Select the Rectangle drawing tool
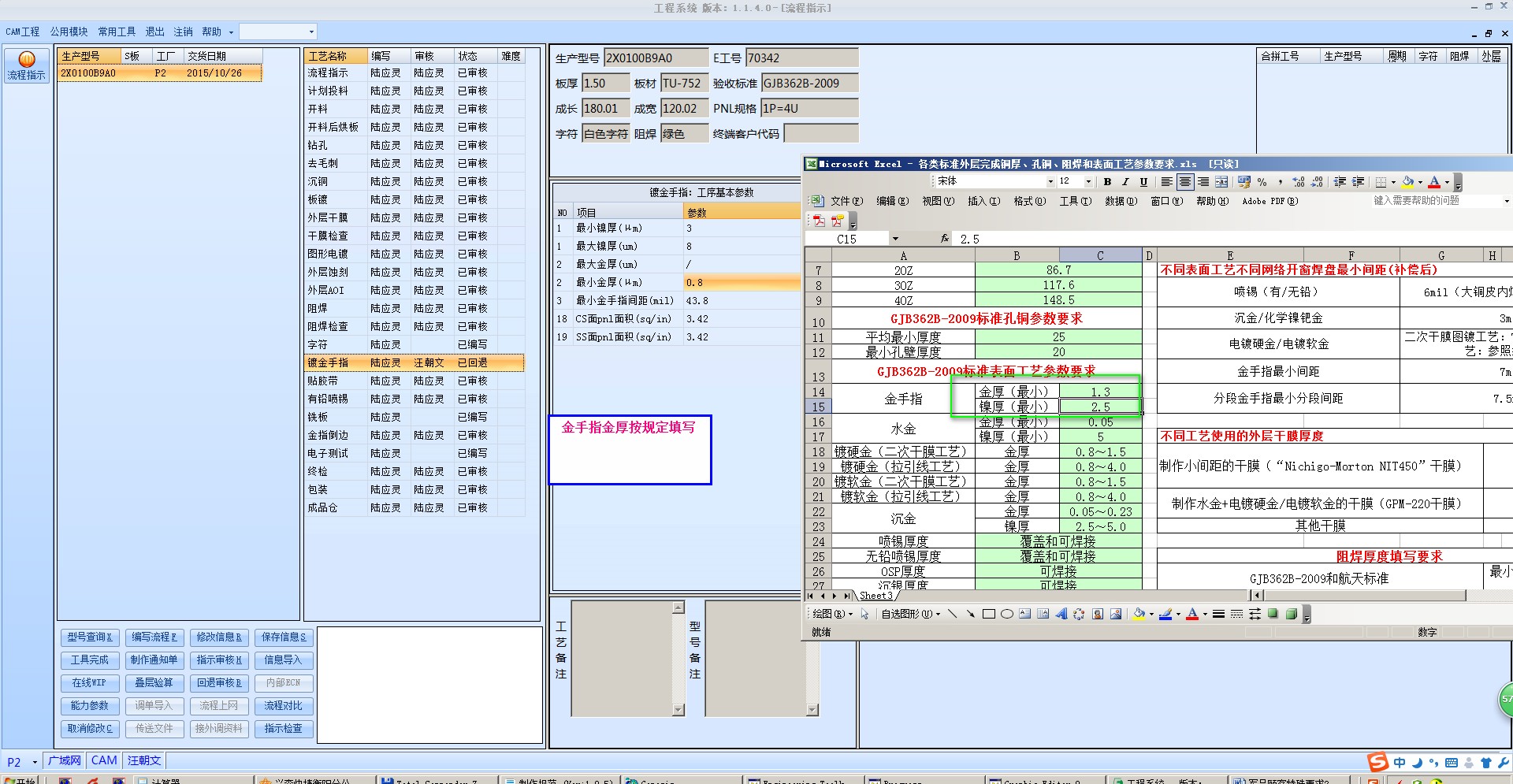Viewport: 1513px width, 784px height. click(988, 615)
